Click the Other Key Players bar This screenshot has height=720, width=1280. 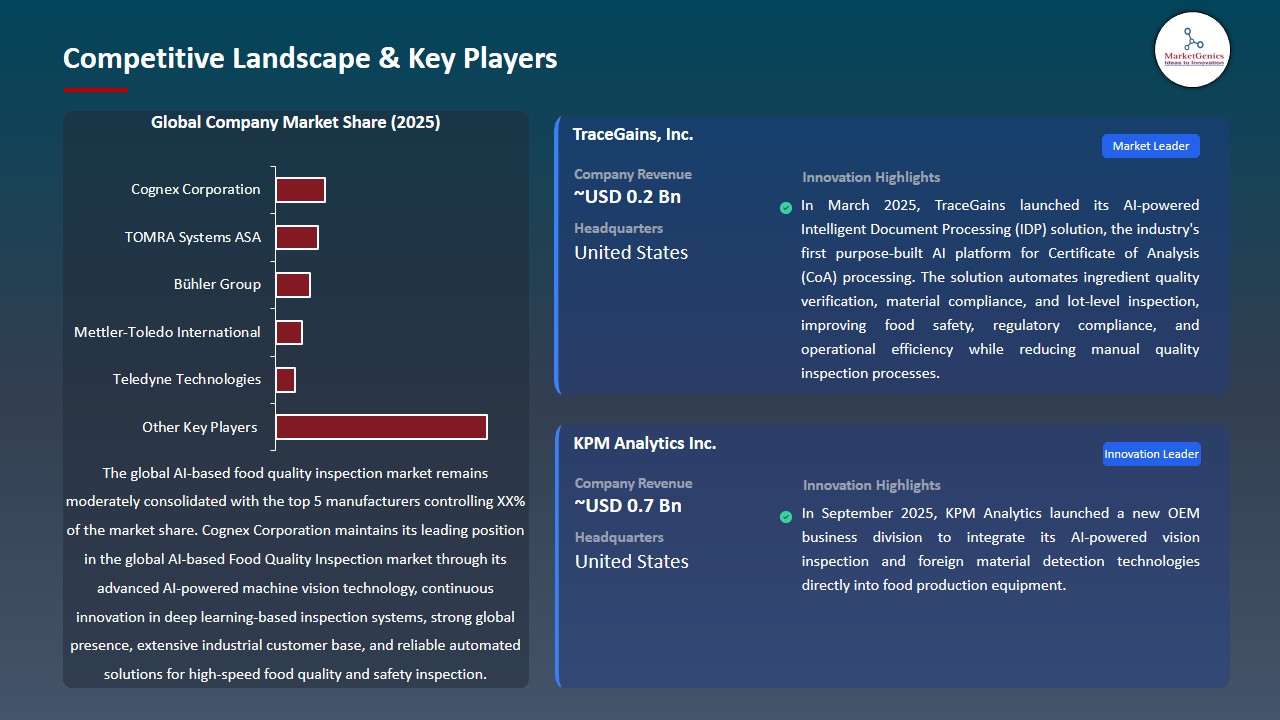tap(381, 427)
